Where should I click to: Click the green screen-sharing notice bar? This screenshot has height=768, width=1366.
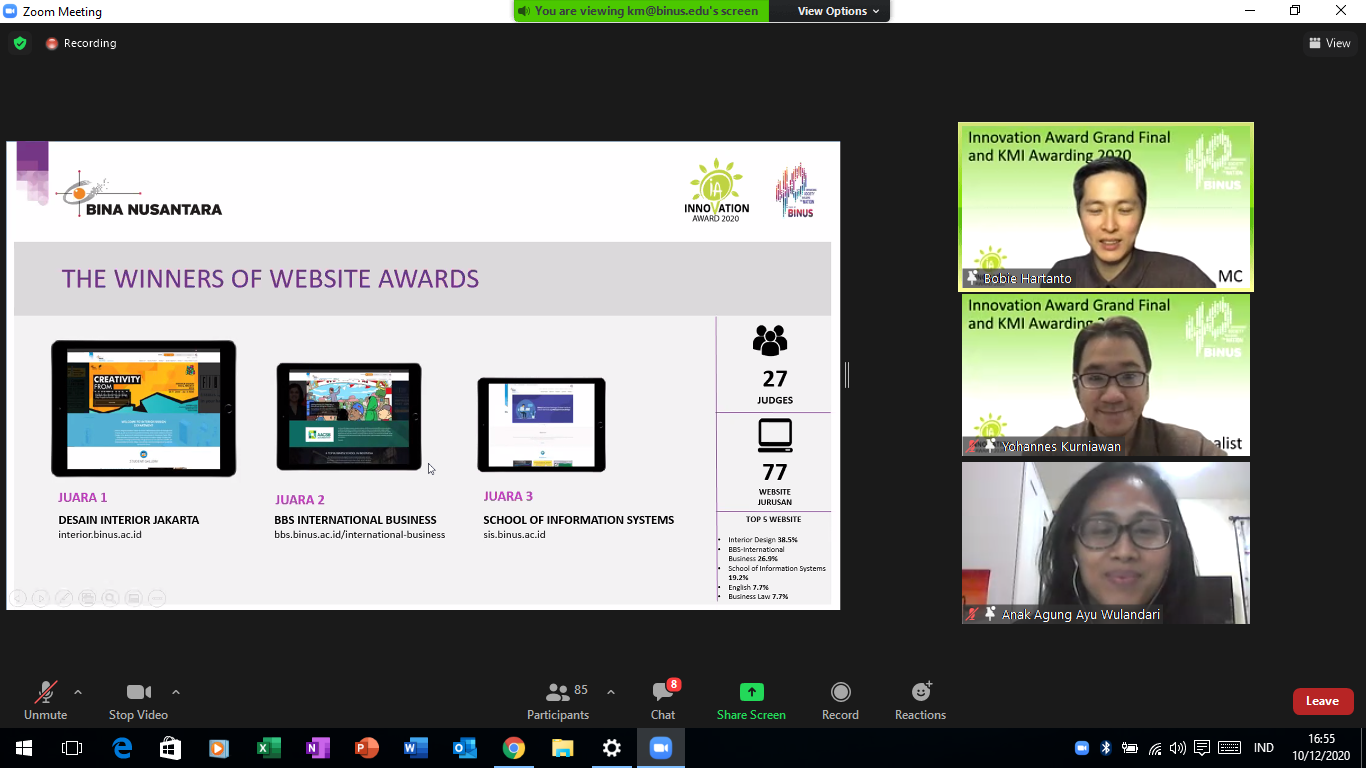[642, 11]
